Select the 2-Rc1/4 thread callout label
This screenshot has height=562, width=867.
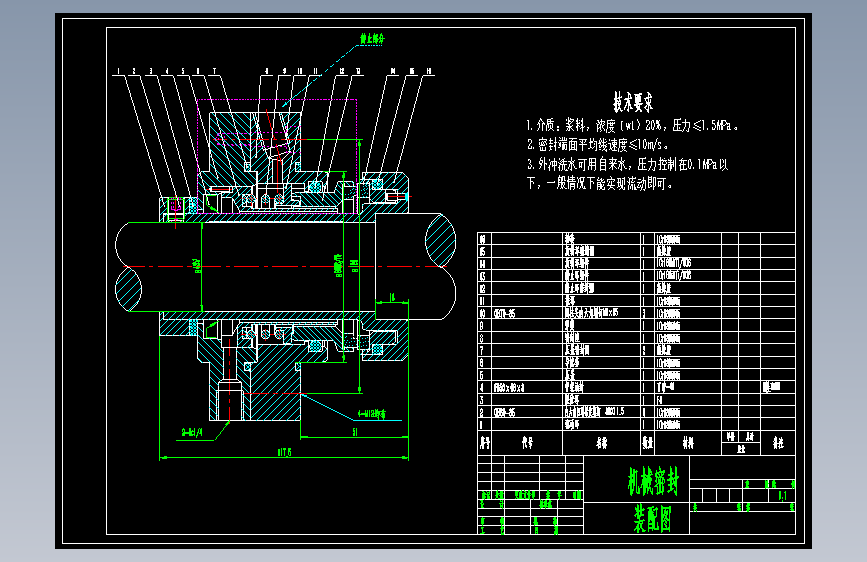pos(192,433)
